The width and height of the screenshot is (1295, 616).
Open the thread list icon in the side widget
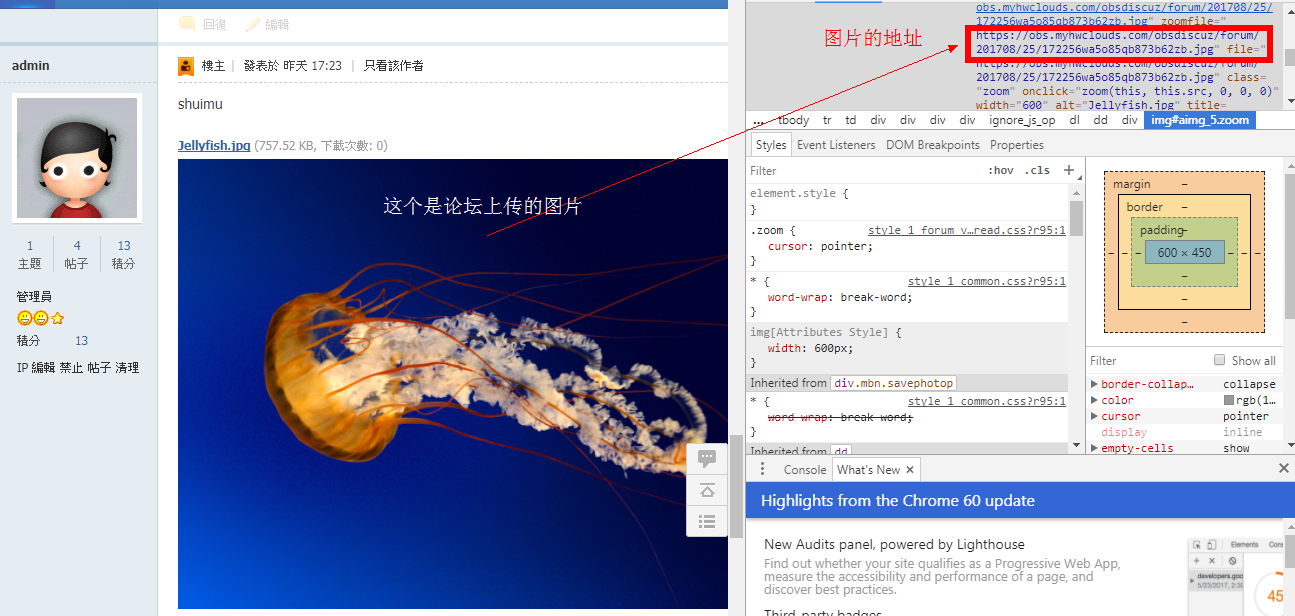coord(707,521)
